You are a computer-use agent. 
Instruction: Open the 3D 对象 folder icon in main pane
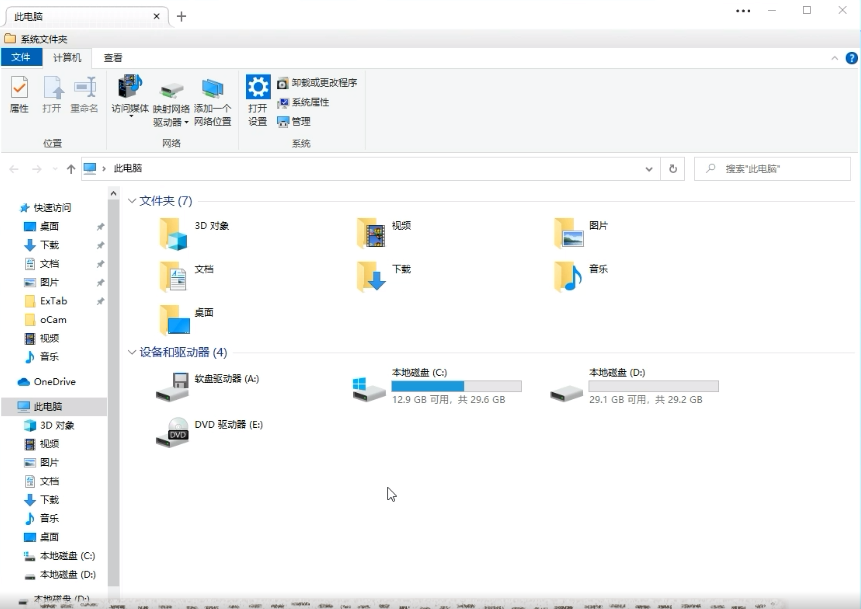point(174,233)
